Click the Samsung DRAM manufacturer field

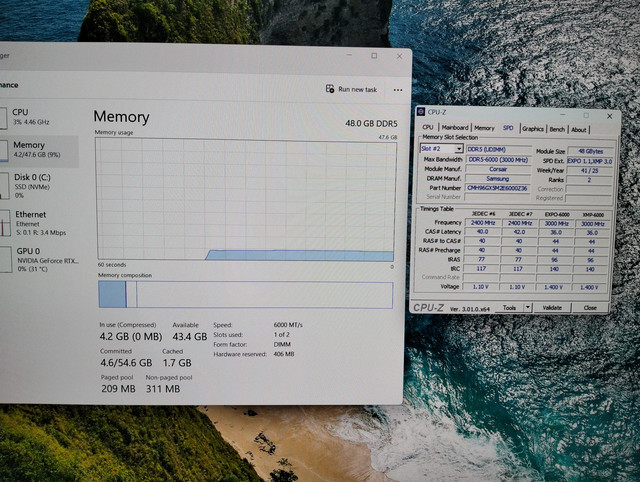tap(498, 178)
